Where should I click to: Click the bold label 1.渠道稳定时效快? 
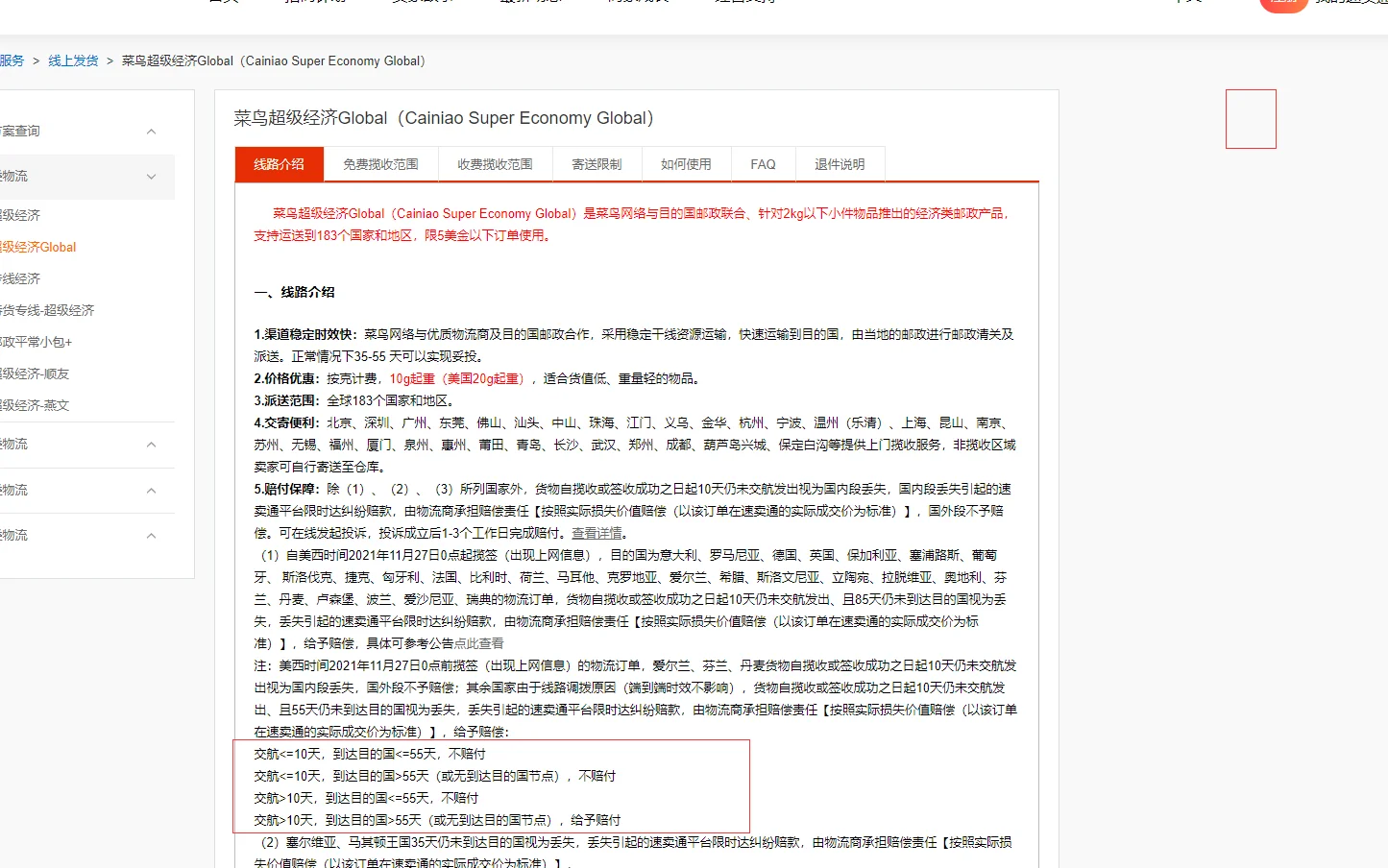pyautogui.click(x=305, y=334)
